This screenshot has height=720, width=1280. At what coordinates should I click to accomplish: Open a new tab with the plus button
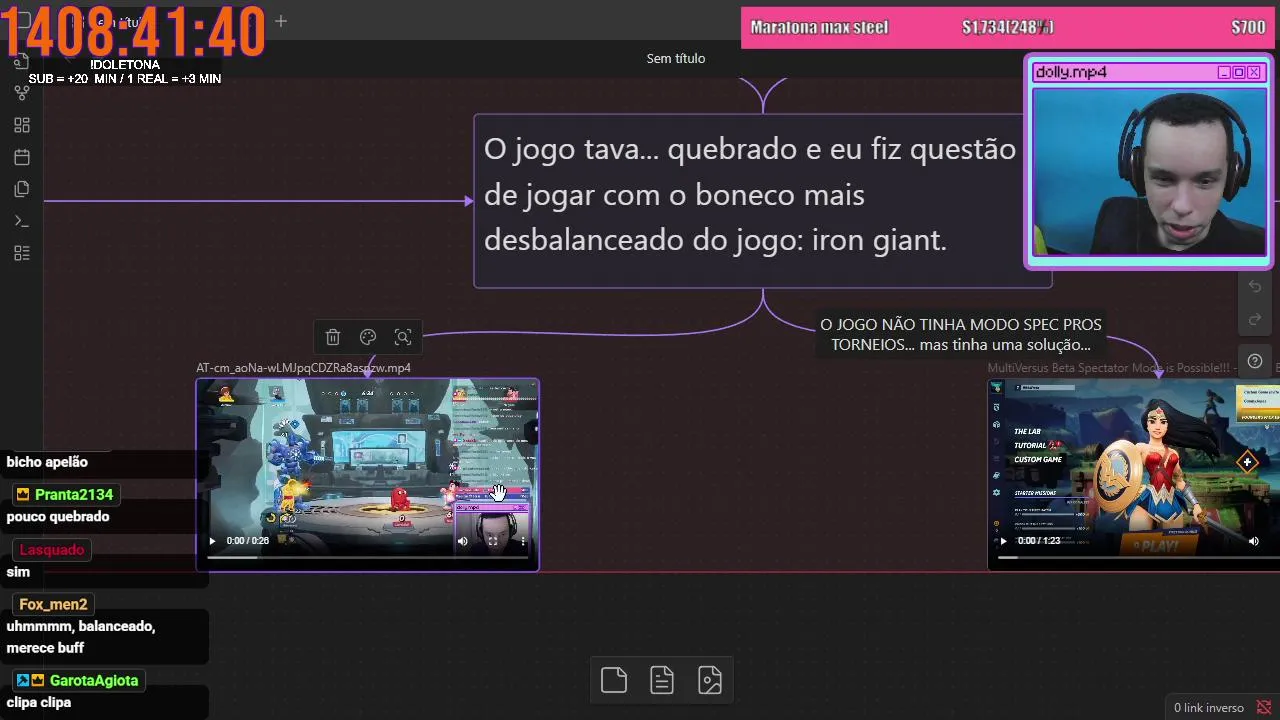[281, 21]
